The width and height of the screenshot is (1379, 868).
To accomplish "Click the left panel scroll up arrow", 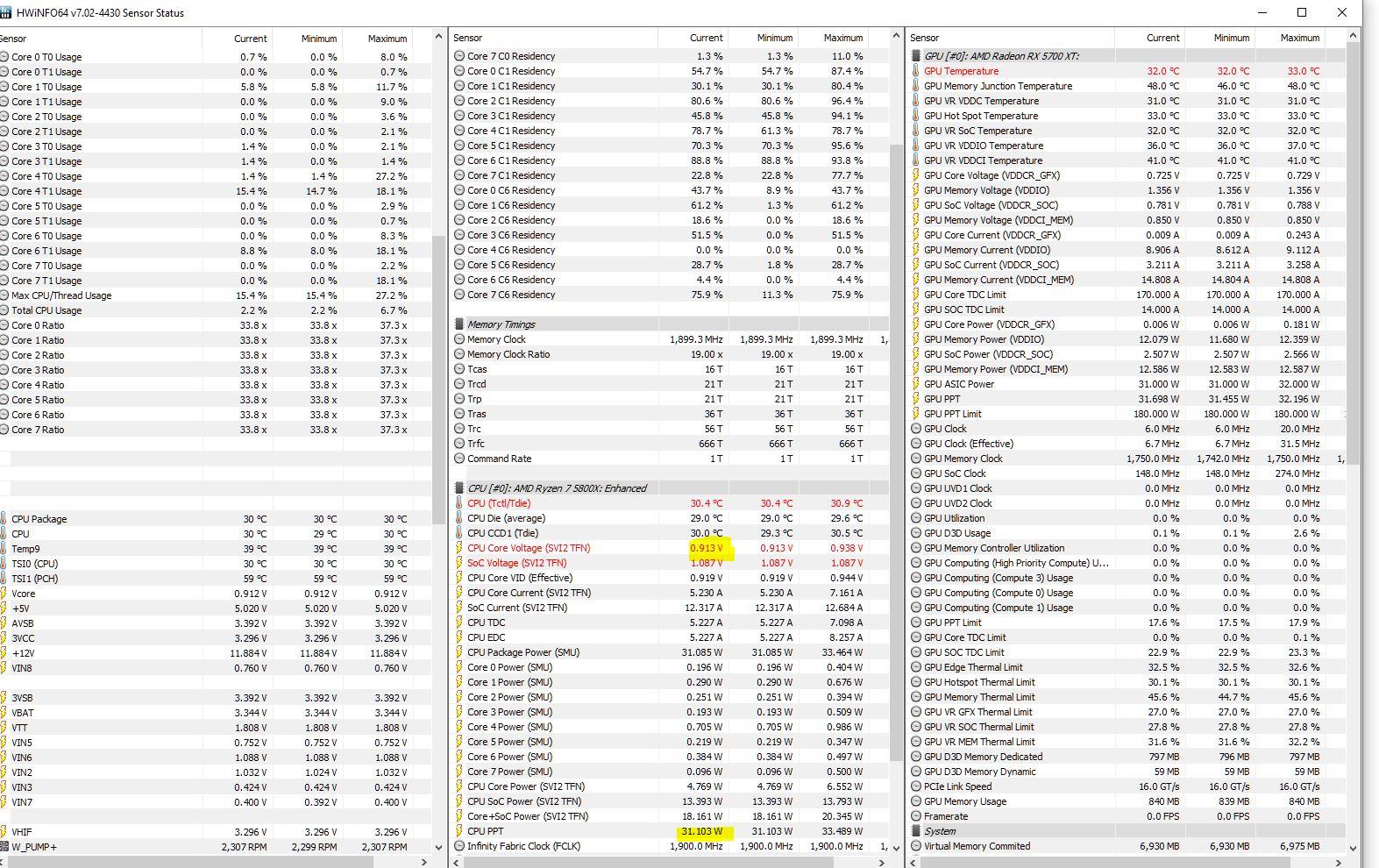I will point(439,37).
